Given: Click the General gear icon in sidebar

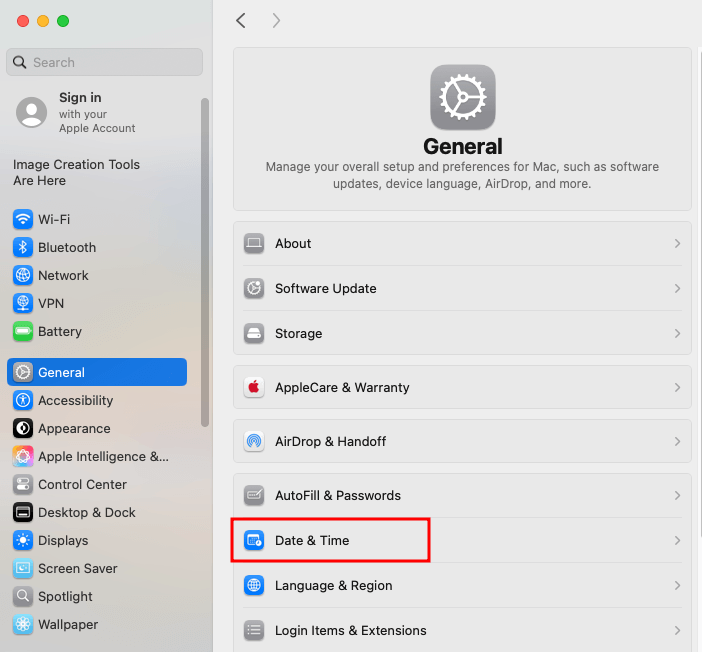Looking at the screenshot, I should point(23,372).
